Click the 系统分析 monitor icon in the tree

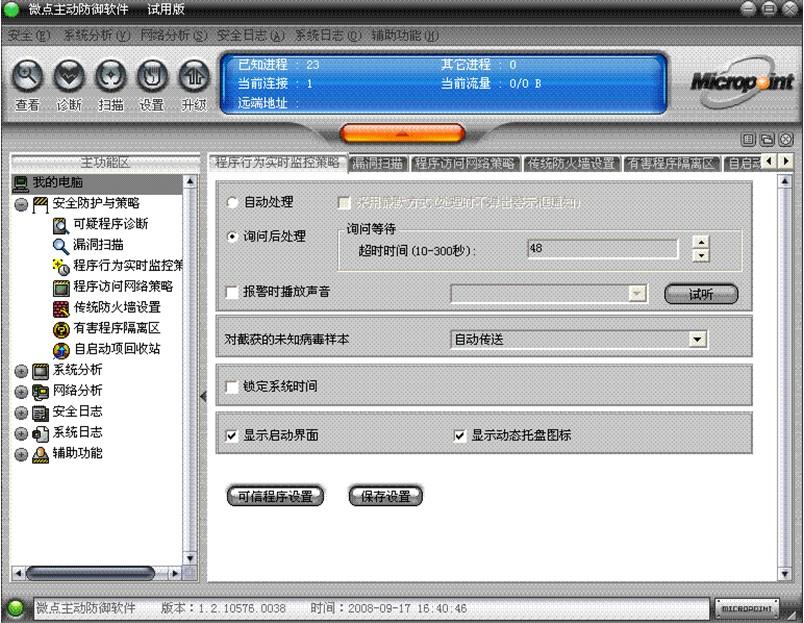[x=41, y=371]
